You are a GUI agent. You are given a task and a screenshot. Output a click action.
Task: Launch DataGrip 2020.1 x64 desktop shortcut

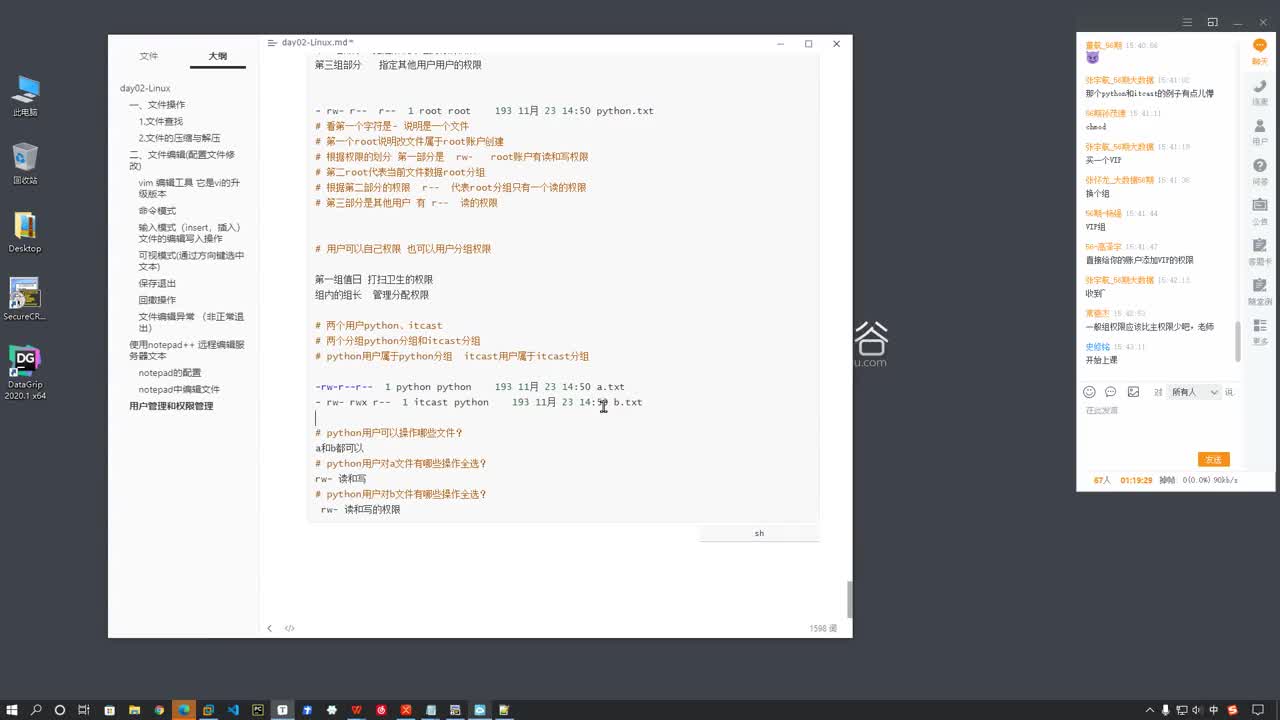point(25,372)
